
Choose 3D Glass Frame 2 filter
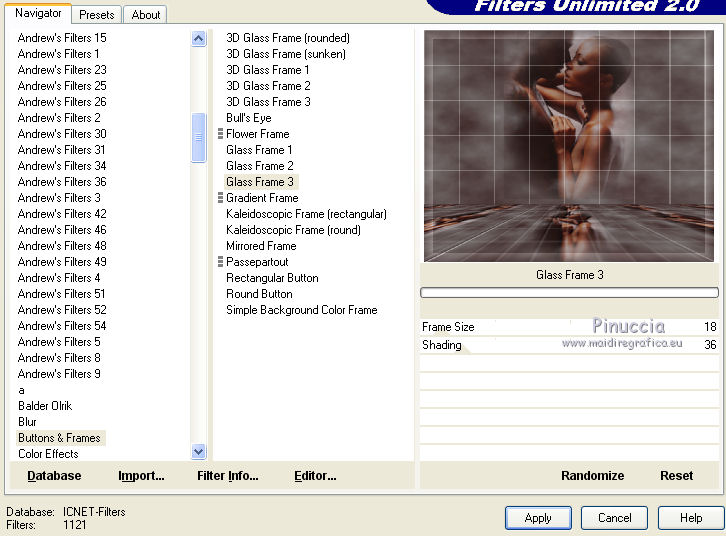268,86
